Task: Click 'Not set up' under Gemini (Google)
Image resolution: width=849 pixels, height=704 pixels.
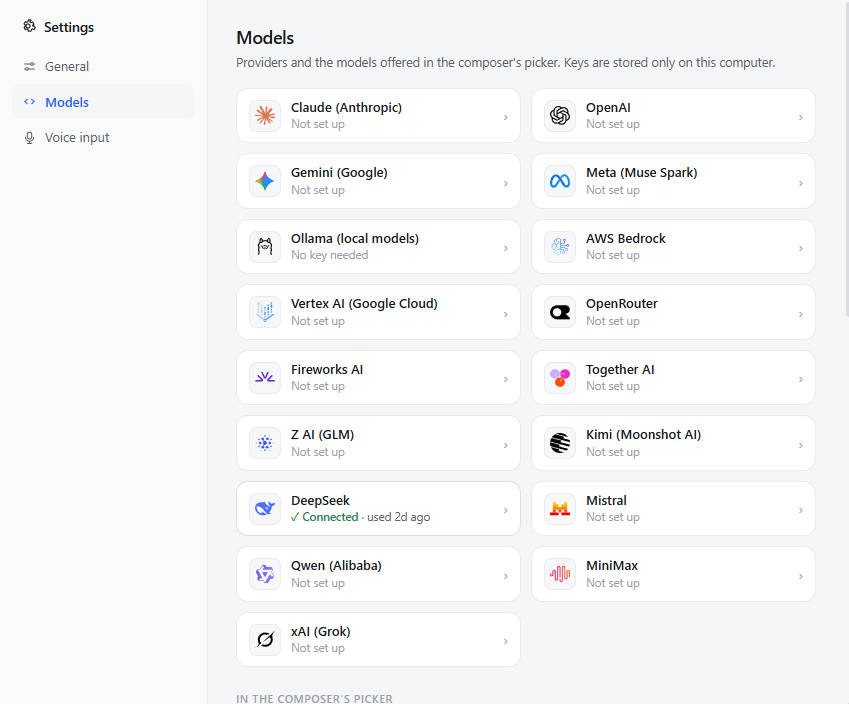Action: (318, 190)
